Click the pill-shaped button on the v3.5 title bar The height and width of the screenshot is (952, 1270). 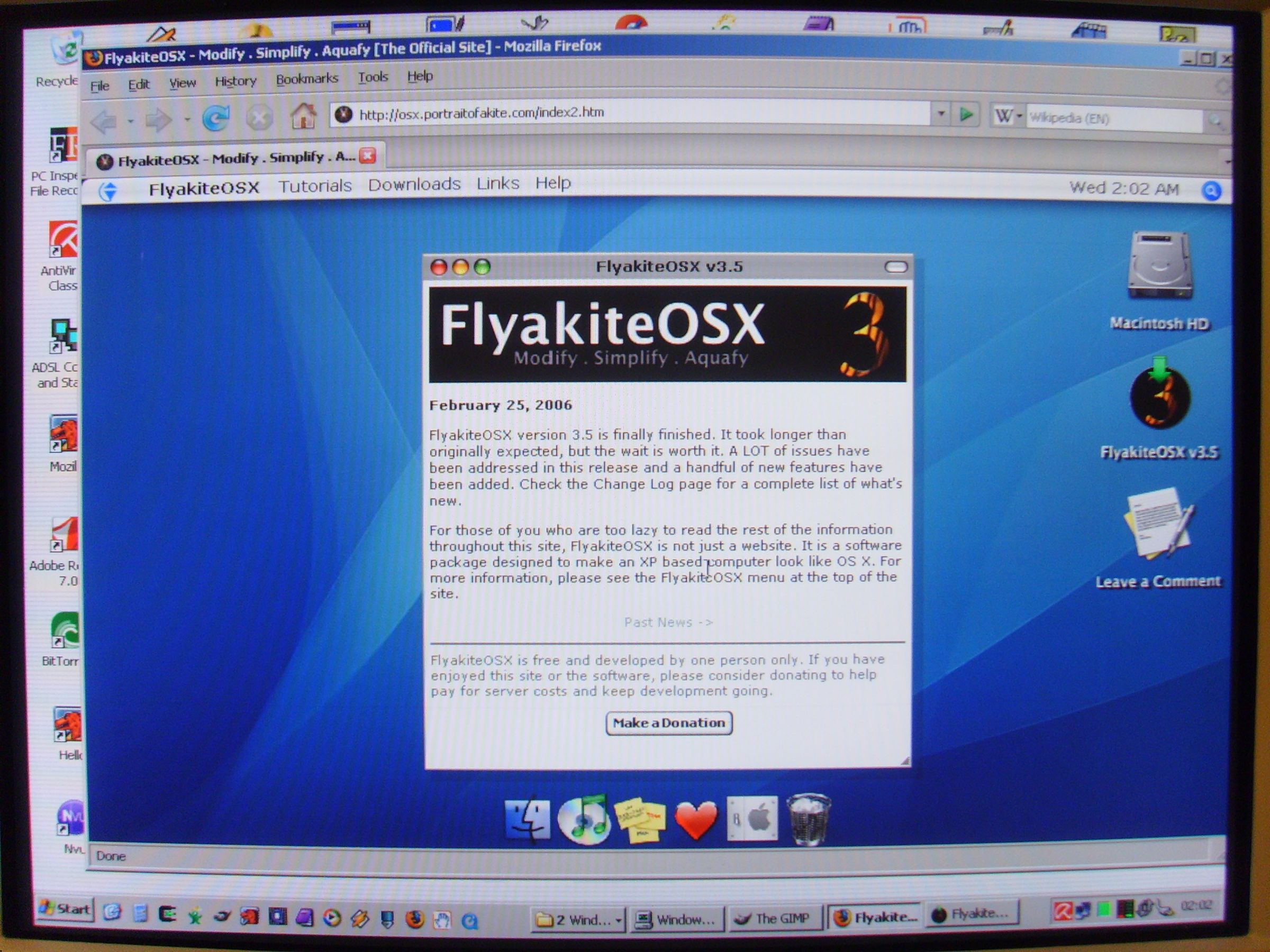click(896, 267)
